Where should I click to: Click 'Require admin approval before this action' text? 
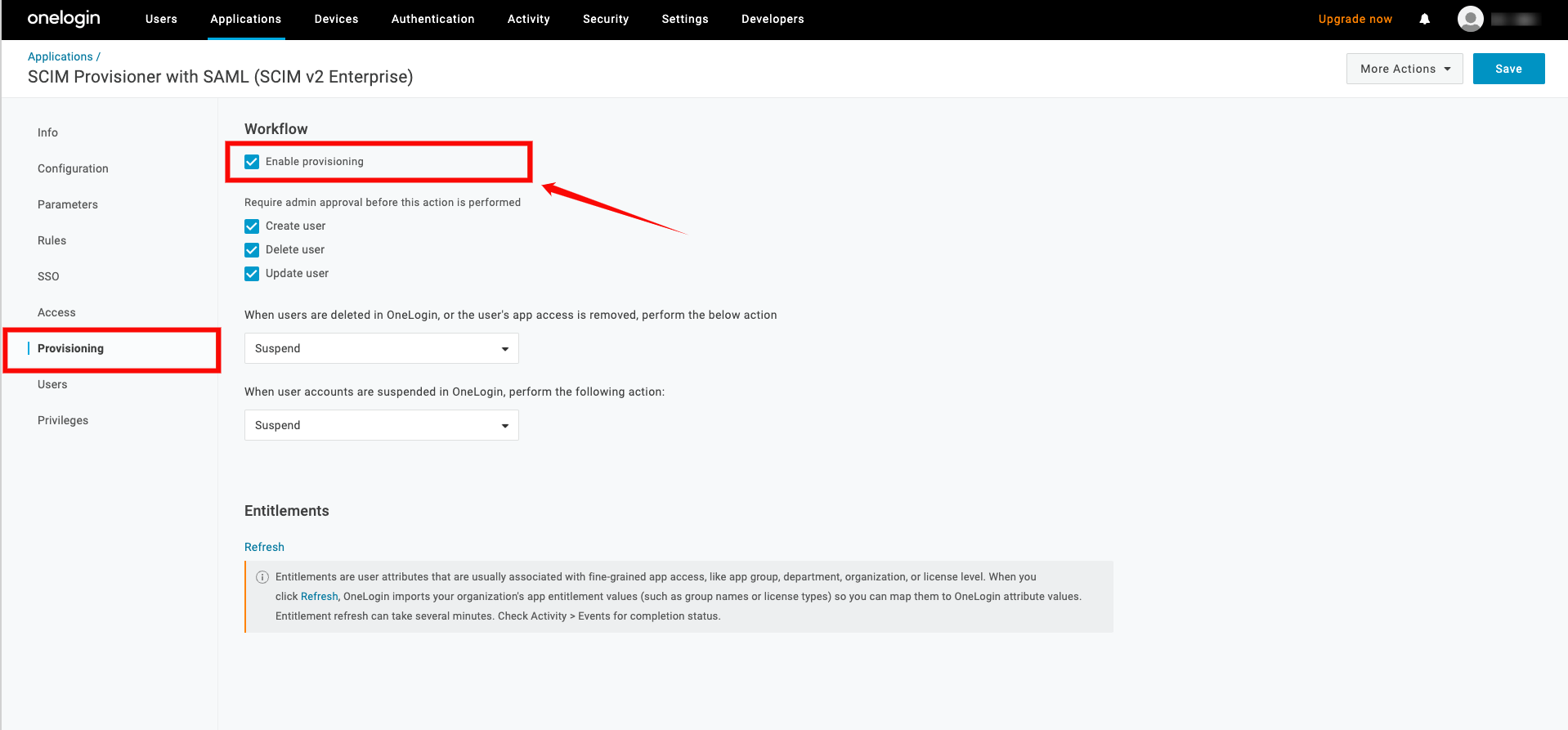[x=383, y=203]
